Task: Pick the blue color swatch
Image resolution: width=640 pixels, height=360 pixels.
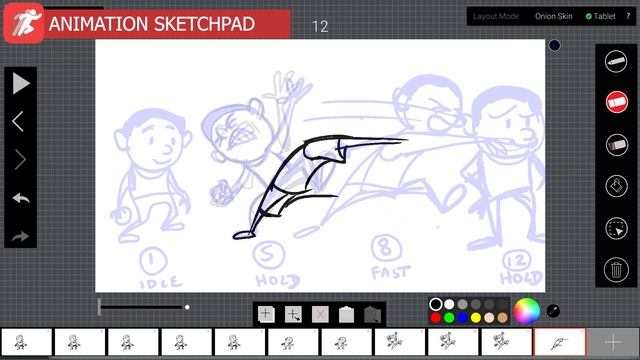Action: coord(462,318)
